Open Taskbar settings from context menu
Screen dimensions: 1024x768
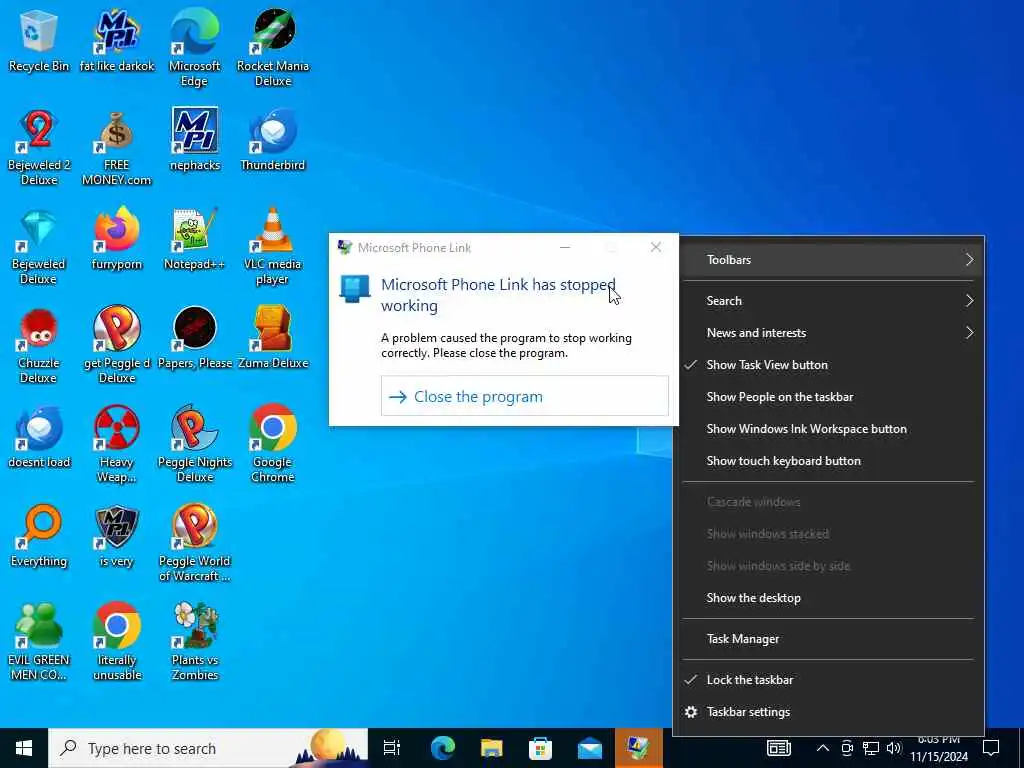tap(828, 712)
